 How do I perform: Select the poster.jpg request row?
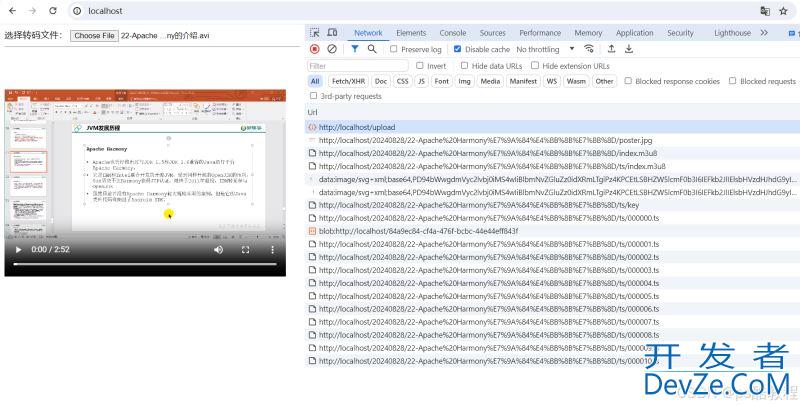point(552,140)
